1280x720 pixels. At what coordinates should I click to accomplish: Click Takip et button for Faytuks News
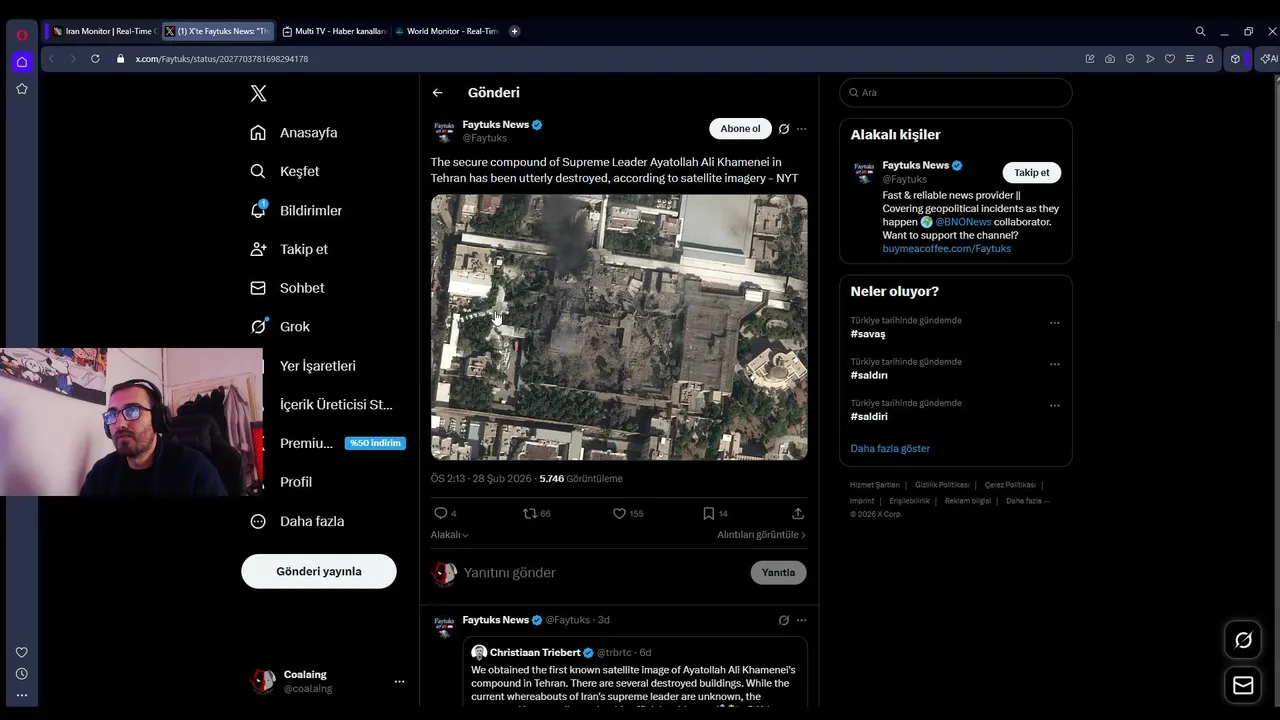[1032, 172]
